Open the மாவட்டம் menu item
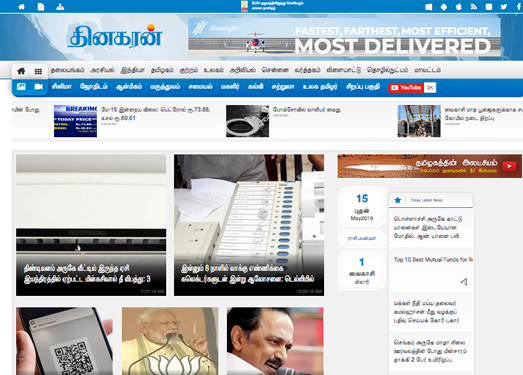The height and width of the screenshot is (375, 523). click(x=427, y=70)
